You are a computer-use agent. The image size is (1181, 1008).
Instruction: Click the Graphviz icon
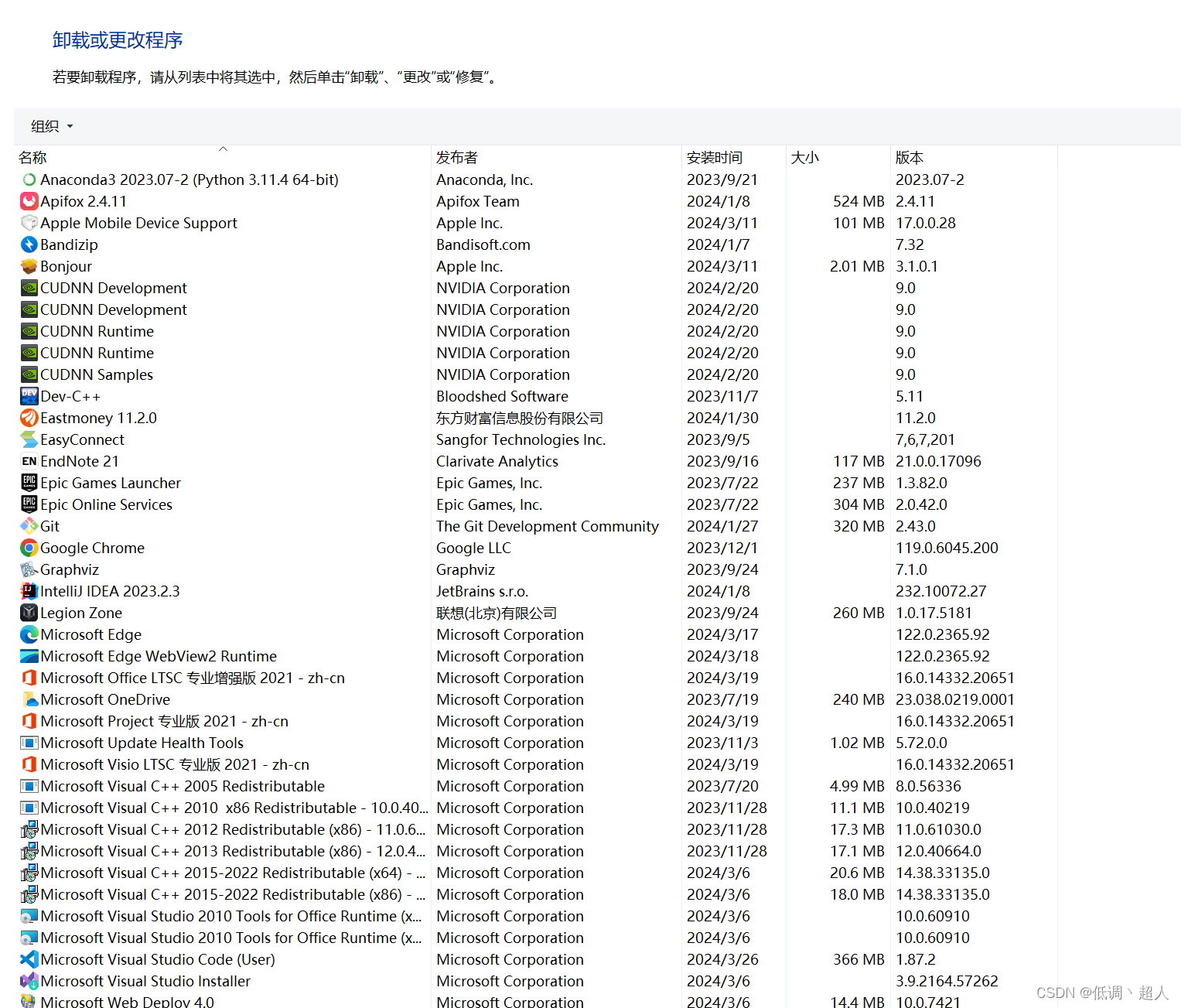(29, 569)
